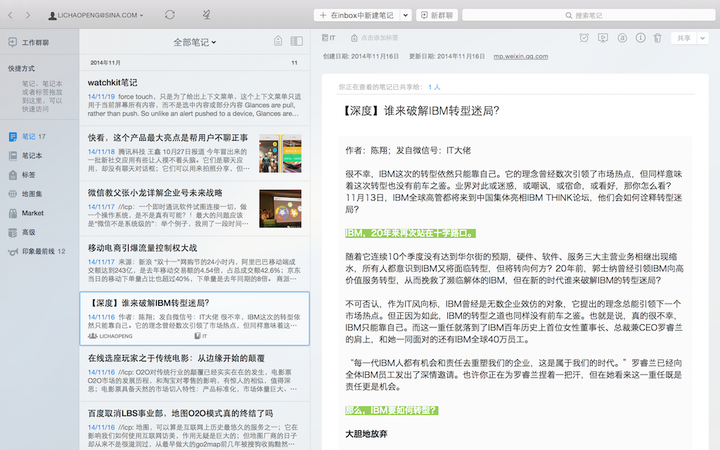Click highlighted text 那么，IBM要如何转型?
The width and height of the screenshot is (720, 450).
392,410
